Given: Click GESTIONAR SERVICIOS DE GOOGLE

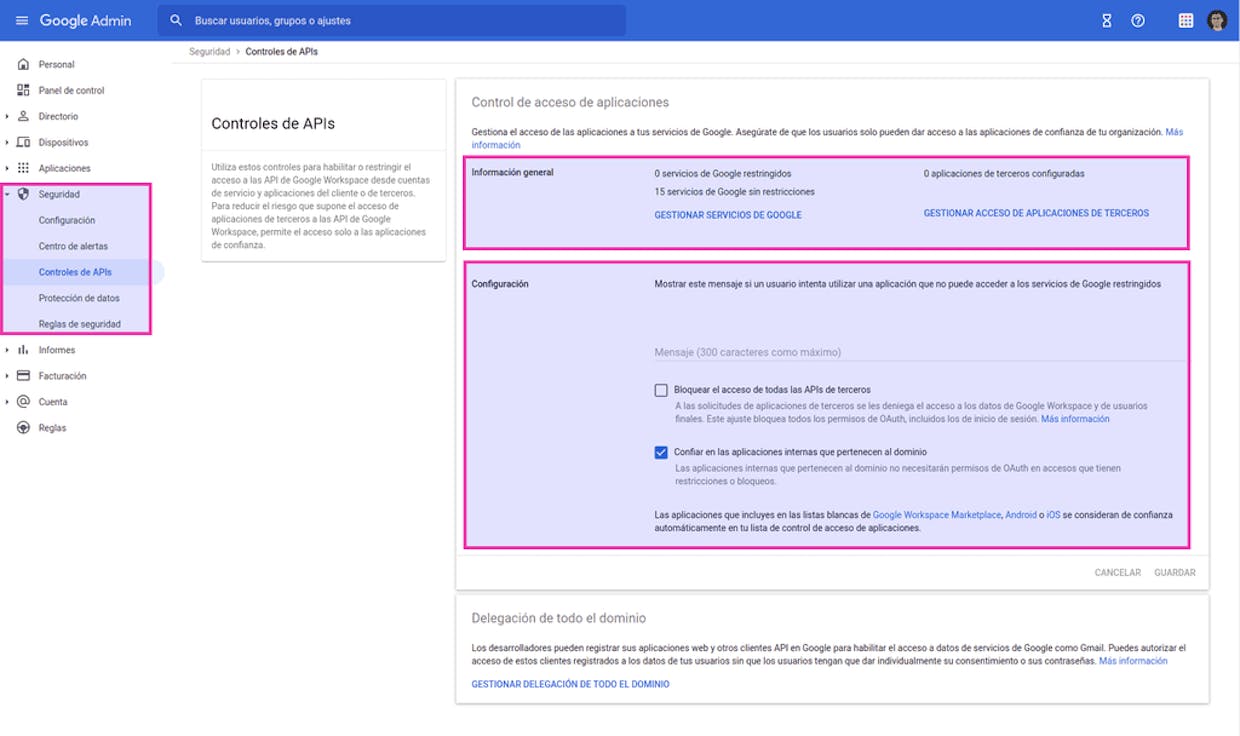Looking at the screenshot, I should click(x=728, y=215).
